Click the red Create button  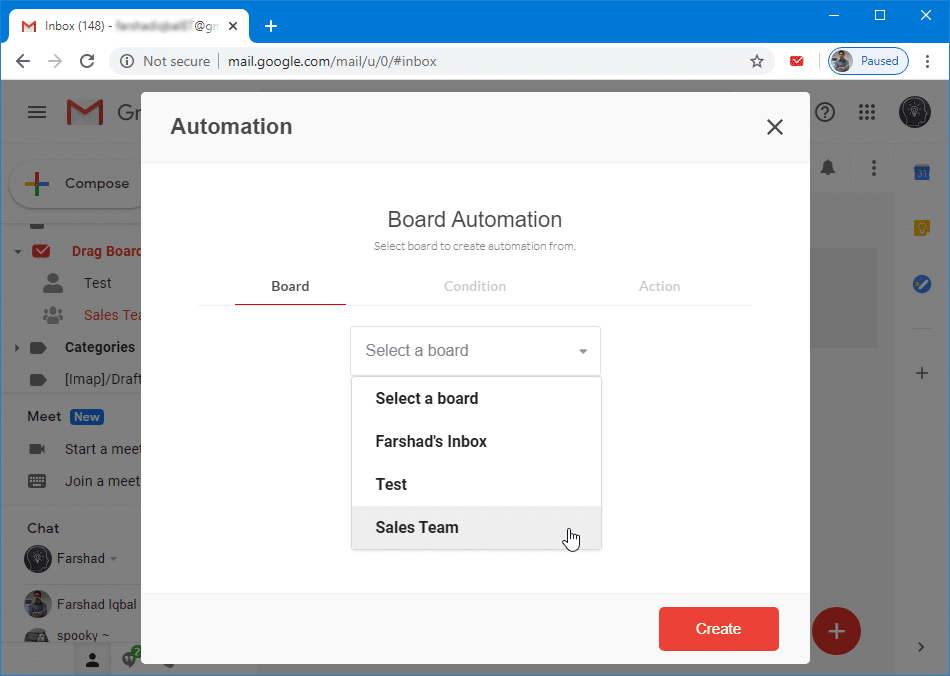pyautogui.click(x=718, y=629)
